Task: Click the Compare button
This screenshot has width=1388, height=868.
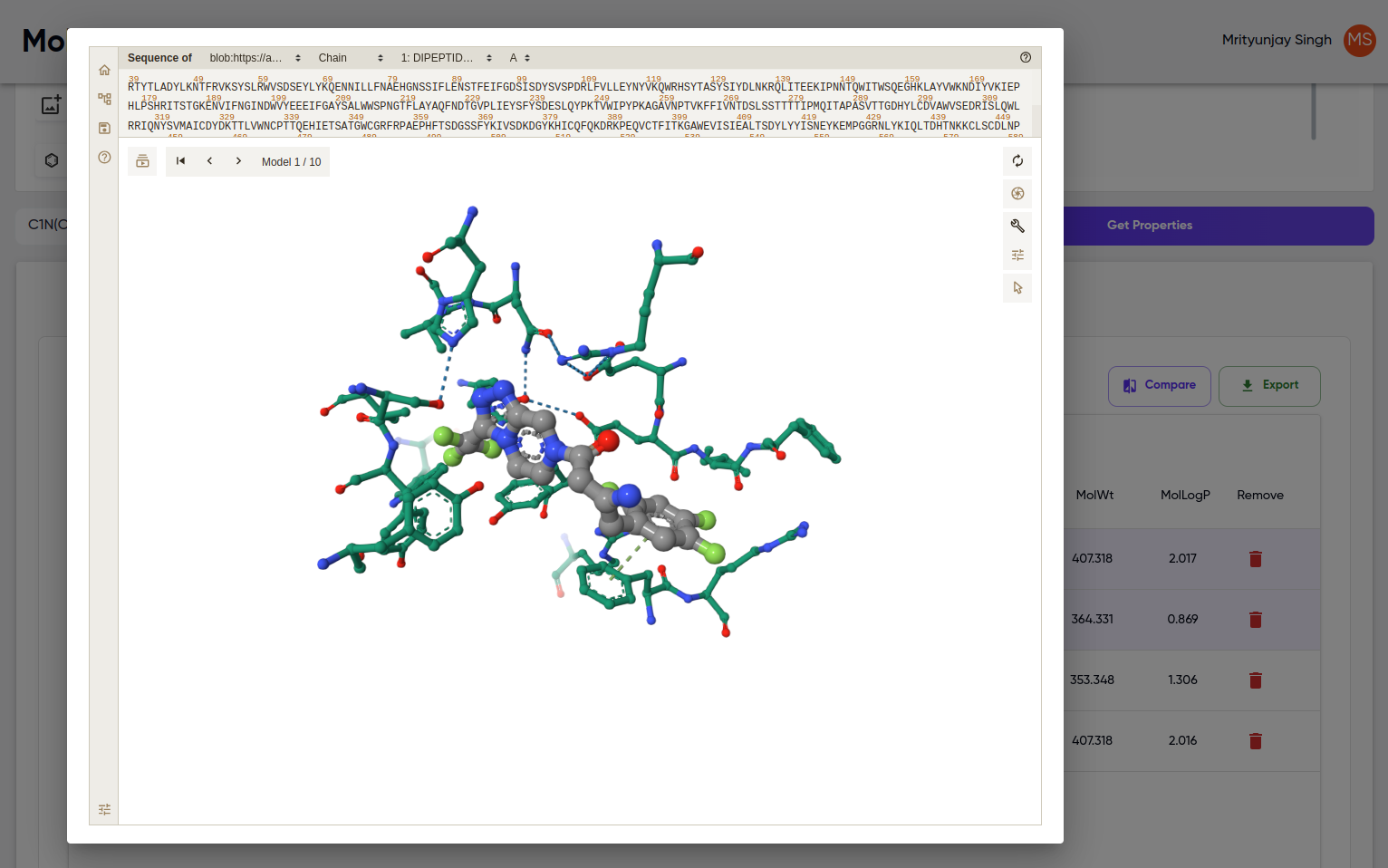Action: point(1159,386)
